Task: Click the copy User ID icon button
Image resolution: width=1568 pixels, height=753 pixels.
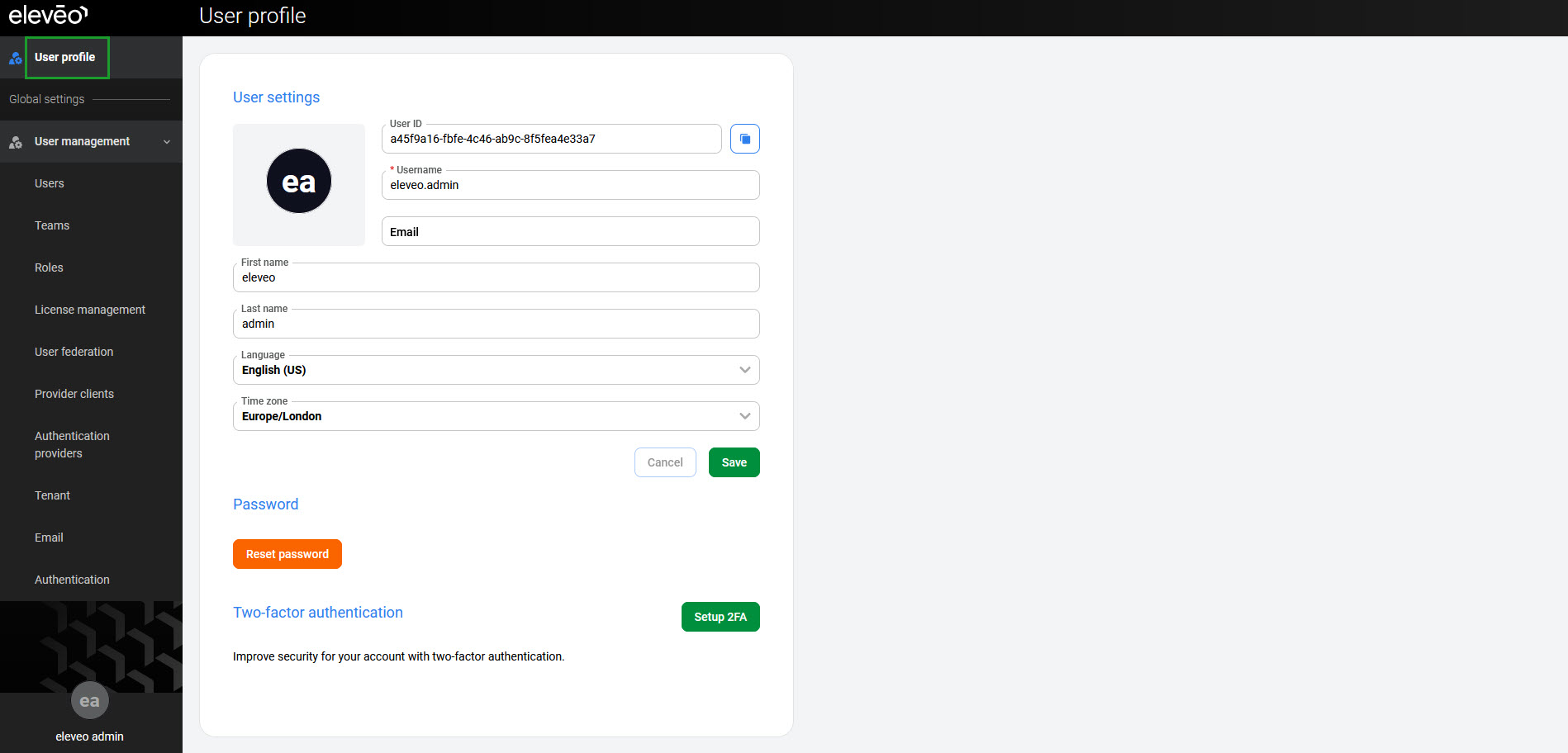Action: click(x=744, y=139)
